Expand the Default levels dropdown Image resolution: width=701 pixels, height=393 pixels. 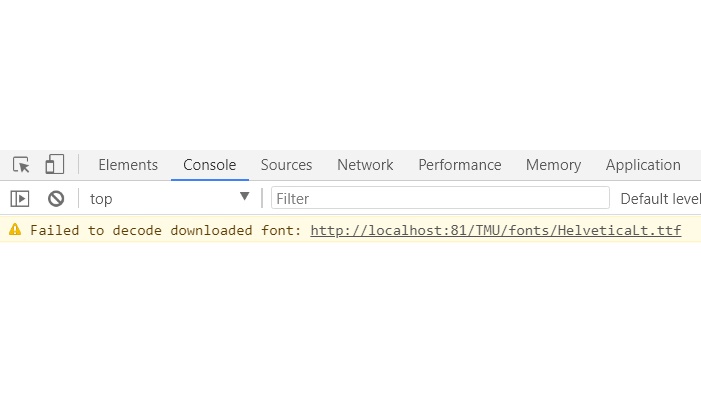point(660,199)
